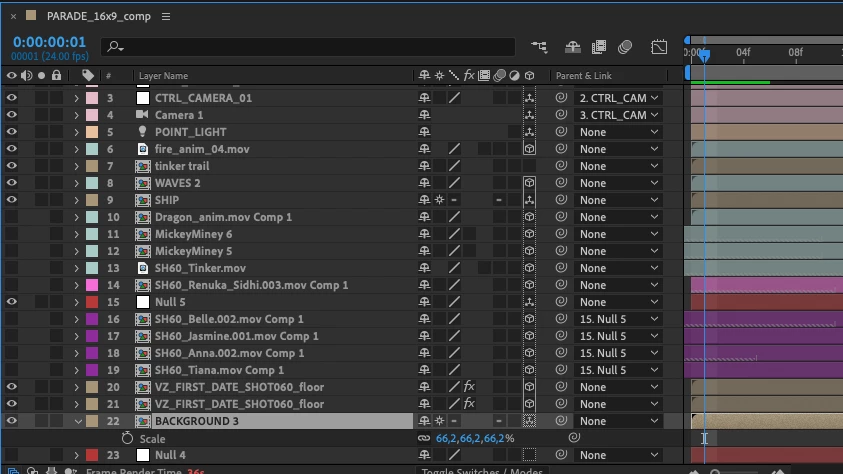Hide the BACKGROUND 3 layer

tap(11, 421)
